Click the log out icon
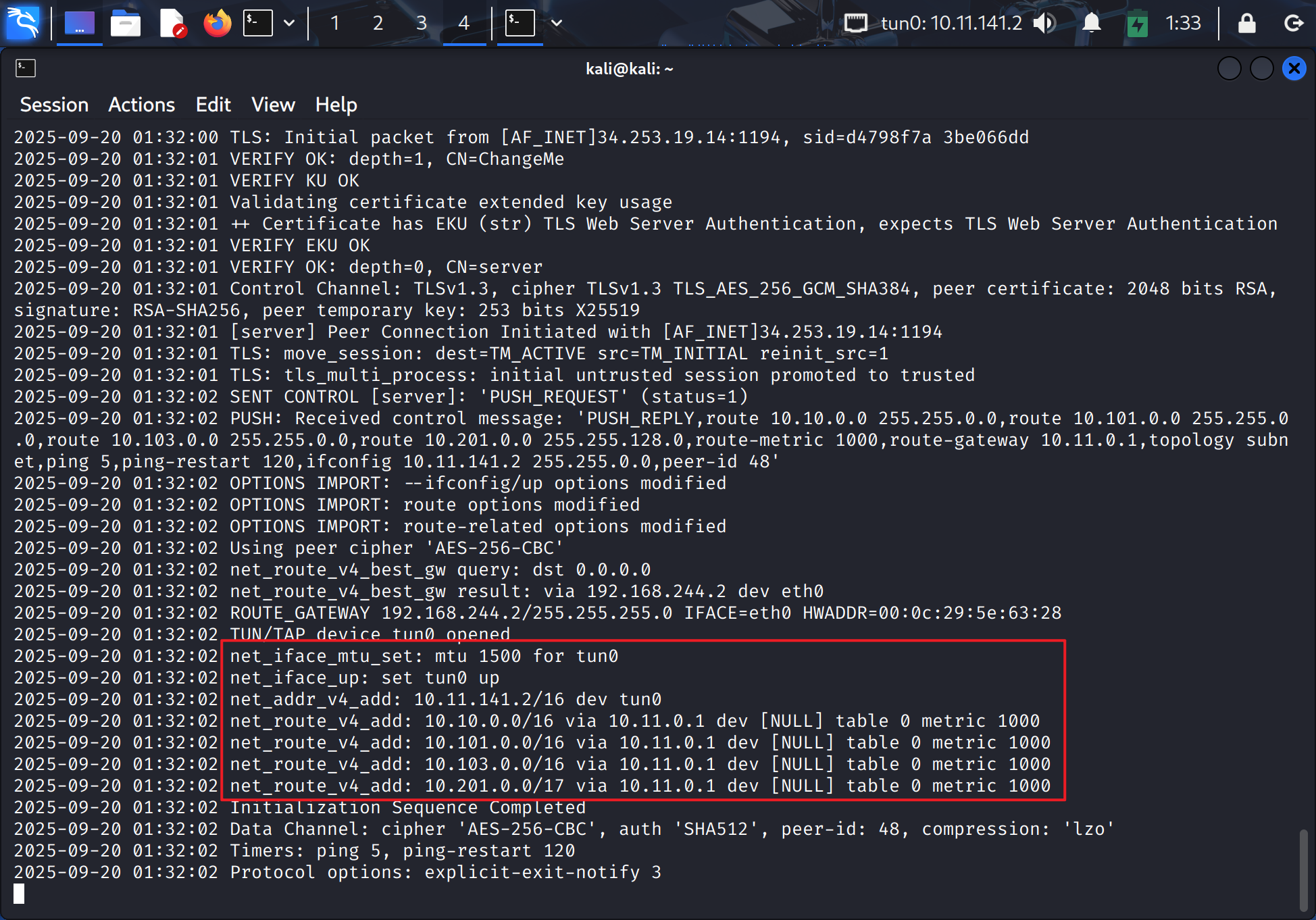Viewport: 1316px width, 920px height. [x=1293, y=23]
